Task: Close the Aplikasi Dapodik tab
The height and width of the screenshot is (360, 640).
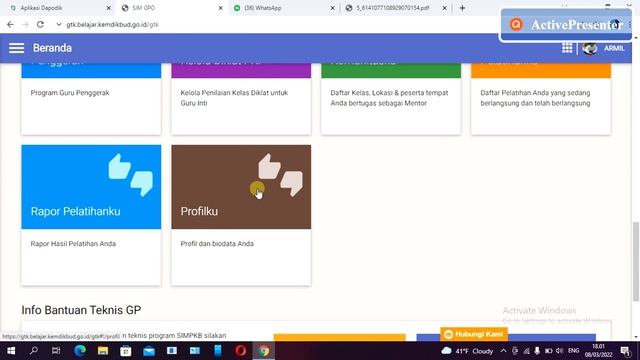Action: coord(108,8)
